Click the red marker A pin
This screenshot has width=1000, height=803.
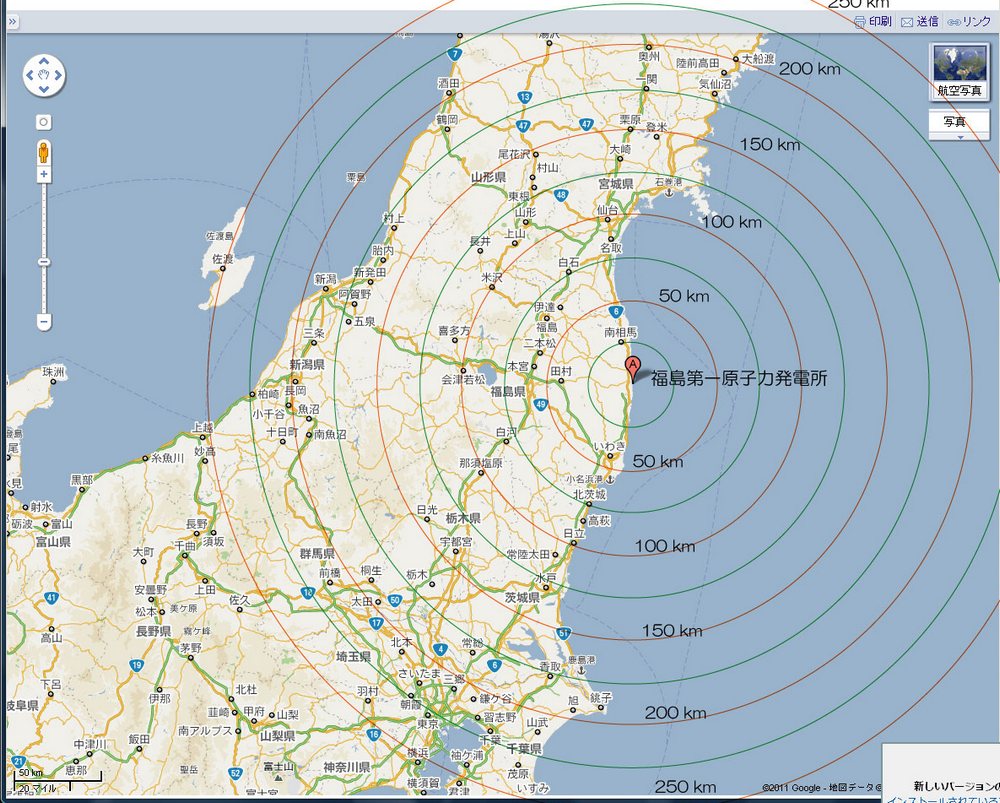point(632,371)
